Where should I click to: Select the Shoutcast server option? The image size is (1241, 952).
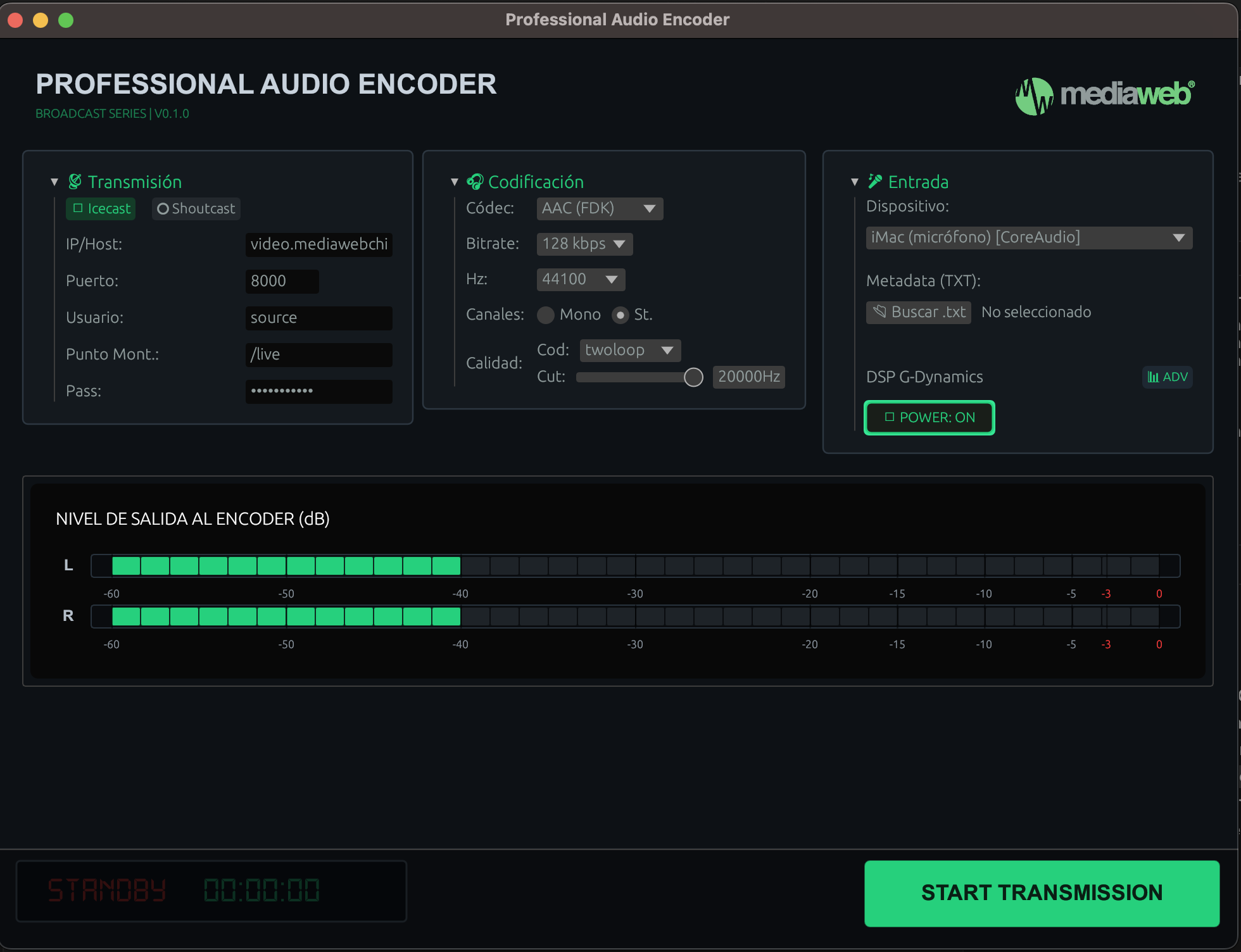tap(196, 209)
